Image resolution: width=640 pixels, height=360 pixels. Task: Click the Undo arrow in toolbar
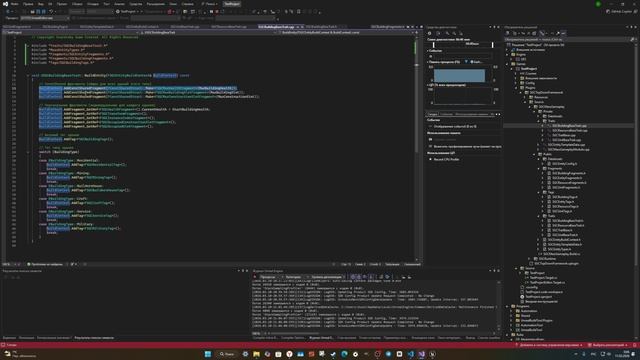(x=51, y=11)
